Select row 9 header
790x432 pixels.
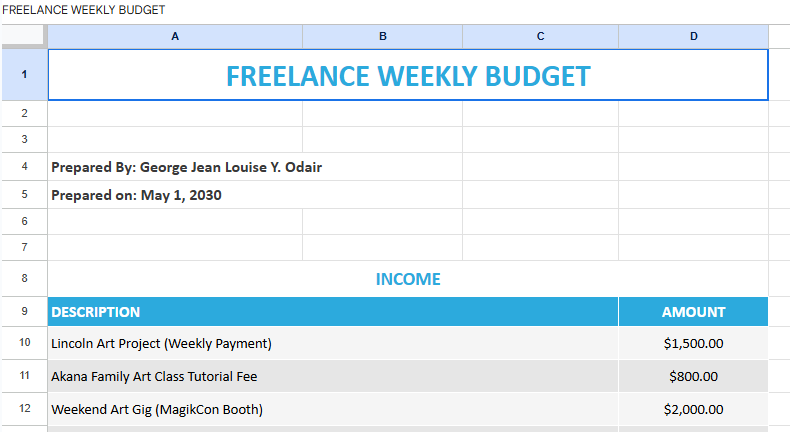coord(23,312)
